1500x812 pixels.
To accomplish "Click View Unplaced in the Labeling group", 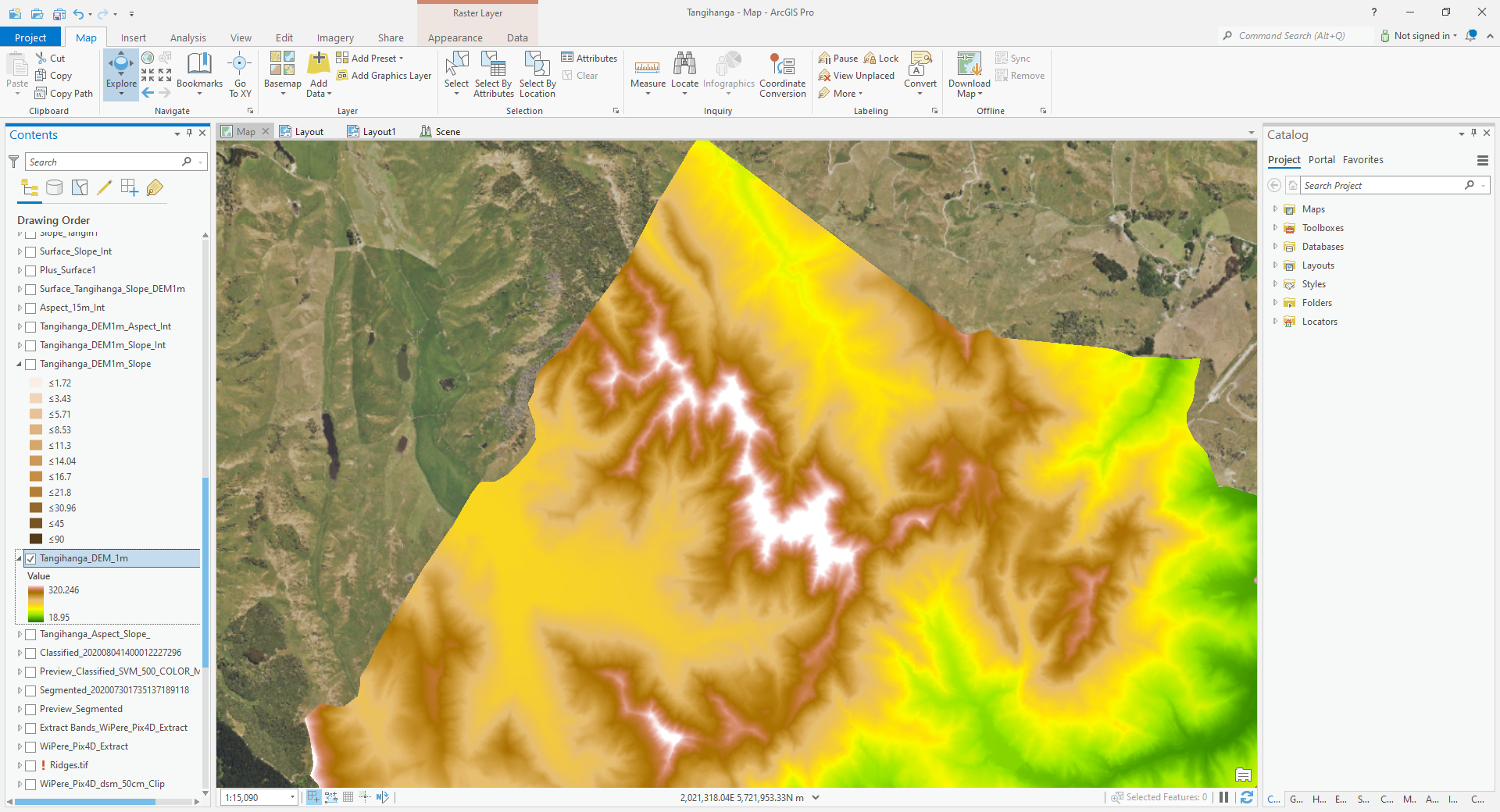I will (x=856, y=75).
